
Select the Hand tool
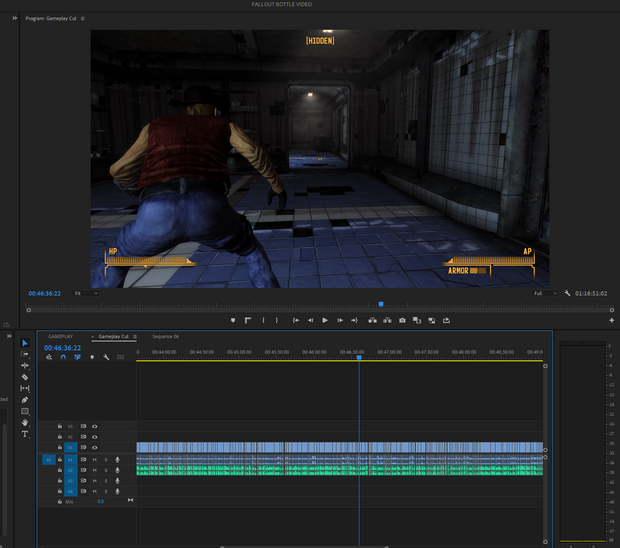pyautogui.click(x=25, y=423)
